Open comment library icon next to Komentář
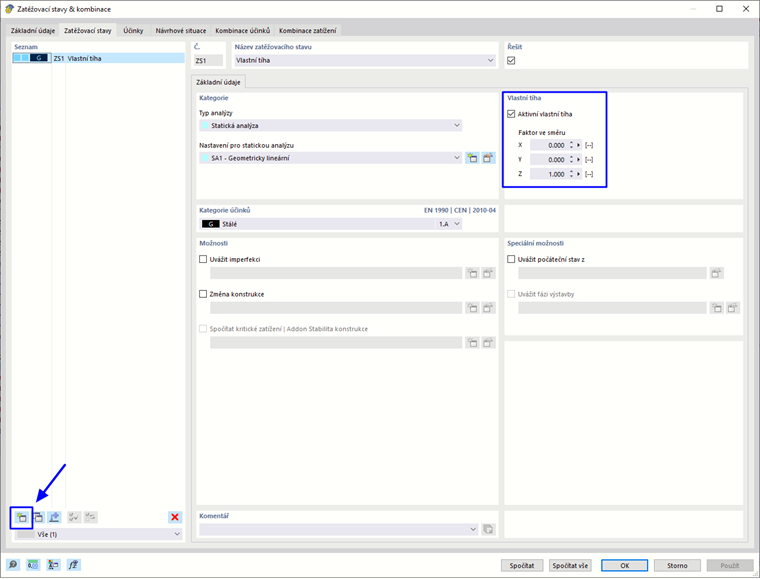760x579 pixels. click(x=489, y=530)
